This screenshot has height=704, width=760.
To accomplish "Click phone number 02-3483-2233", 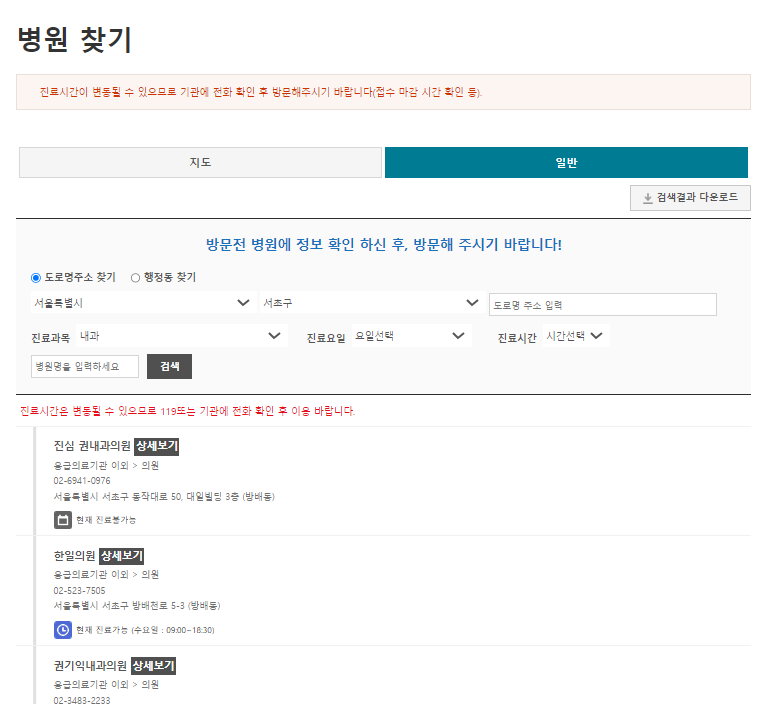I will [x=82, y=700].
